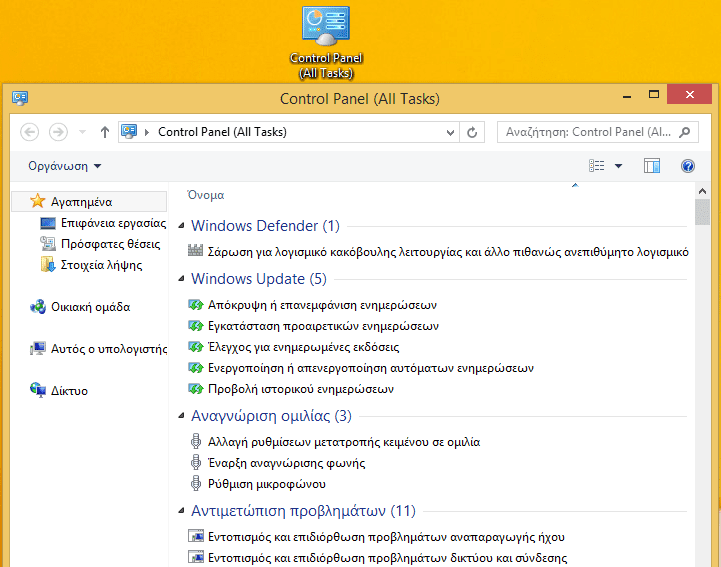Open recent locations dropdown arrow

pyautogui.click(x=83, y=132)
